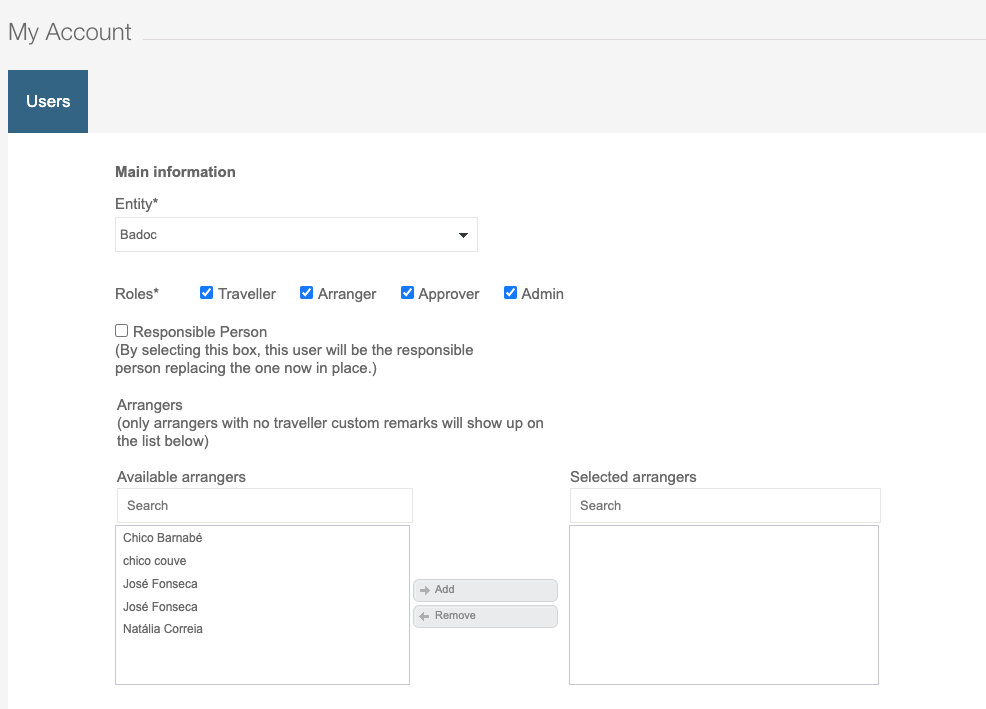Screen dimensions: 986x709
Task: Select the first José Fonseca entry
Action: 160,584
